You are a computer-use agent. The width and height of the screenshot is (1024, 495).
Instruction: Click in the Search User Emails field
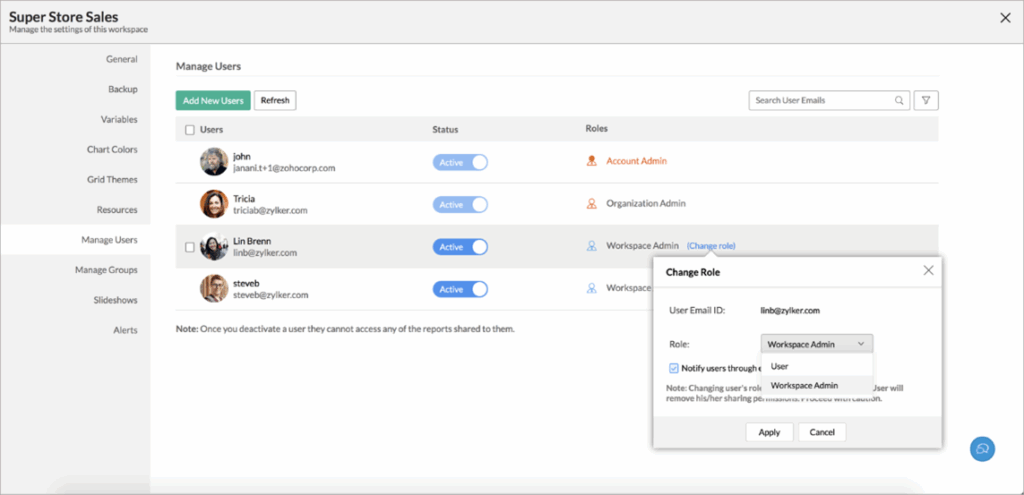tap(818, 100)
